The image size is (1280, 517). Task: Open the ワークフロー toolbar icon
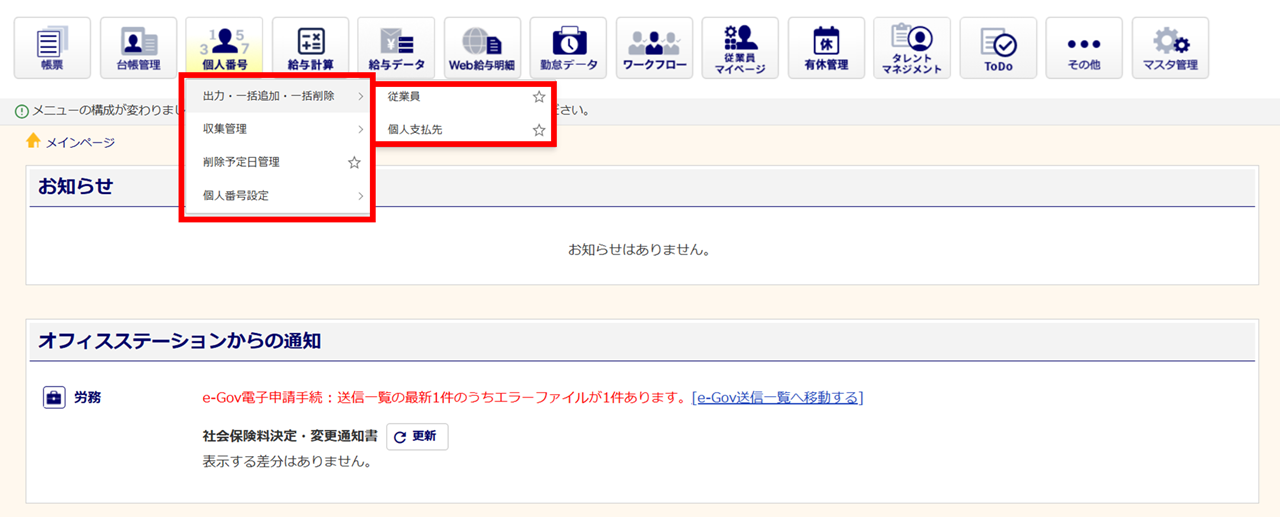coord(653,48)
